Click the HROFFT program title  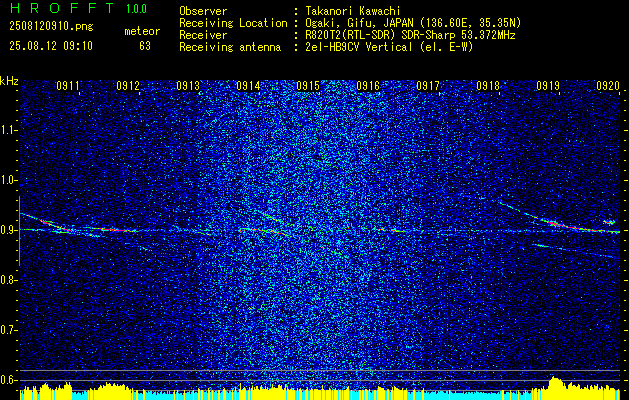pyautogui.click(x=61, y=8)
